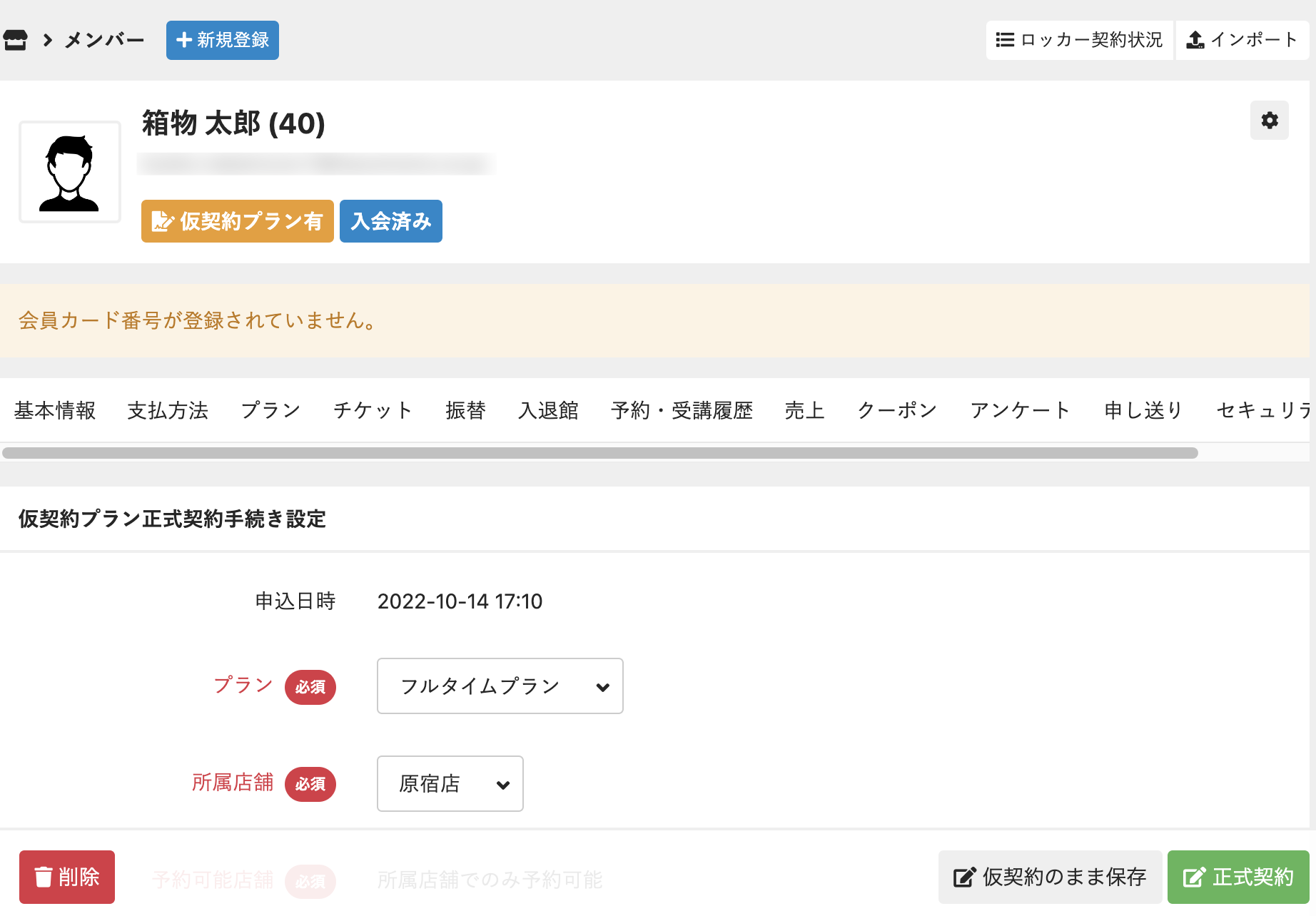Select the 予約・受講履歴 tab
This screenshot has width=1316, height=916.
click(682, 410)
